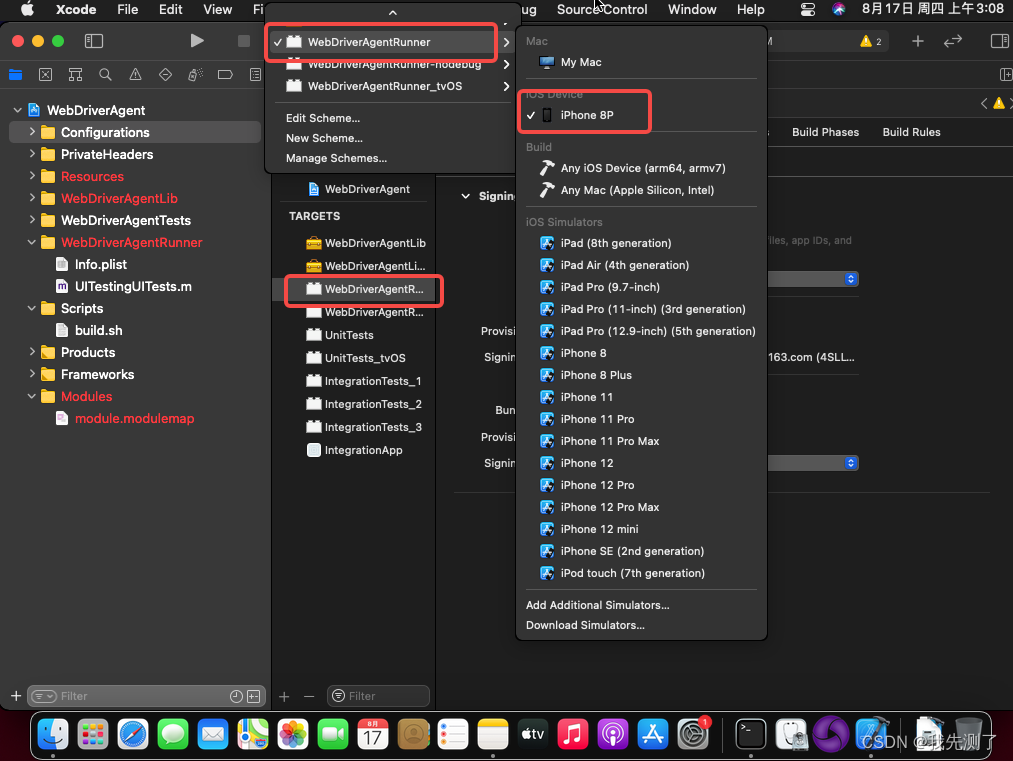The height and width of the screenshot is (761, 1013).
Task: Expand the WebDriverAgentRunner-nodebug scheme submenu chevron
Action: [x=505, y=63]
